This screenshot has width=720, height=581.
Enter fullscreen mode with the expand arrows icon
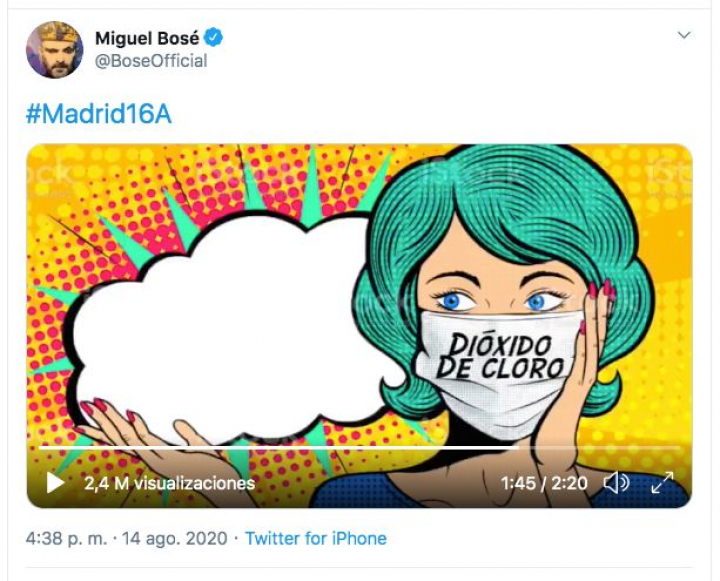(662, 483)
